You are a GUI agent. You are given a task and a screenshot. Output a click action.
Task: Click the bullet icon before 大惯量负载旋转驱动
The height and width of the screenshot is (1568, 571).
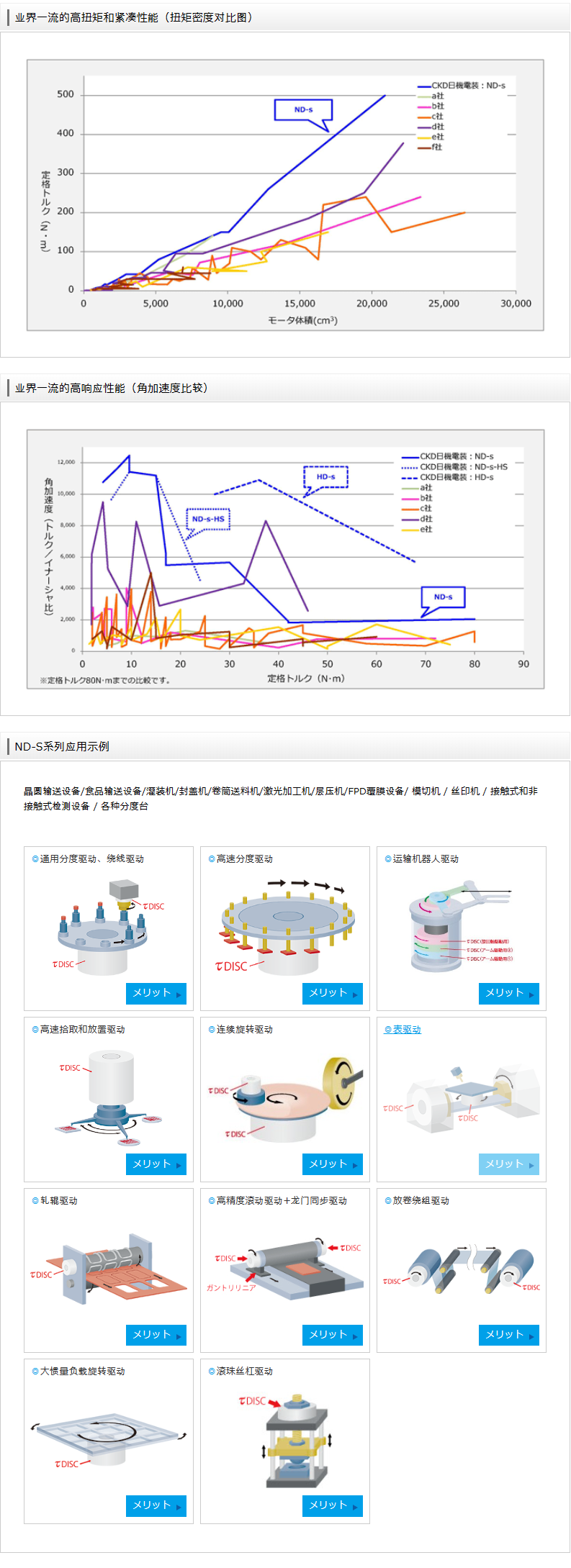[35, 1372]
